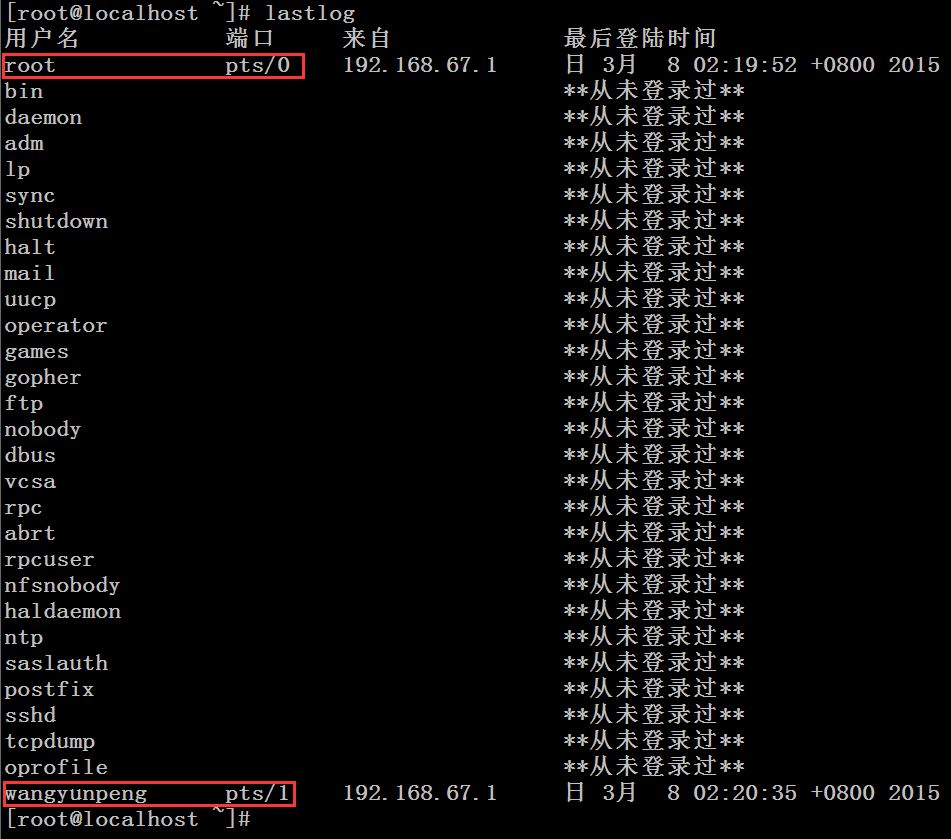Click the nobody username entry
951x839 pixels.
point(42,429)
